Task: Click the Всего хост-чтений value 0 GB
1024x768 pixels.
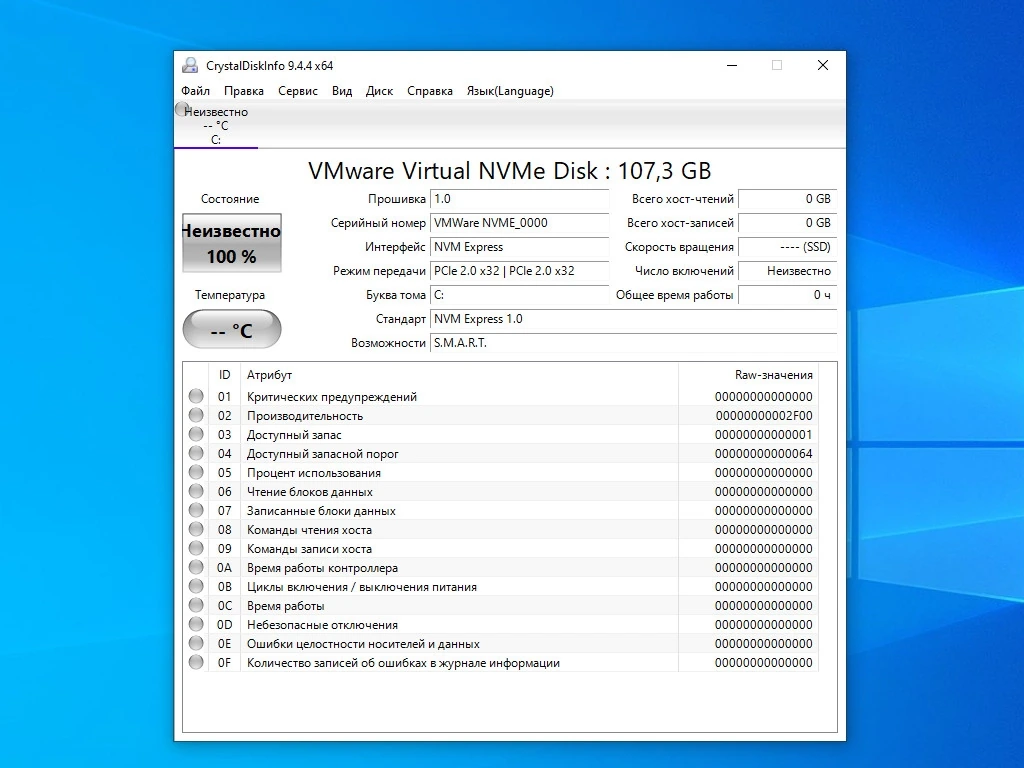Action: [788, 199]
